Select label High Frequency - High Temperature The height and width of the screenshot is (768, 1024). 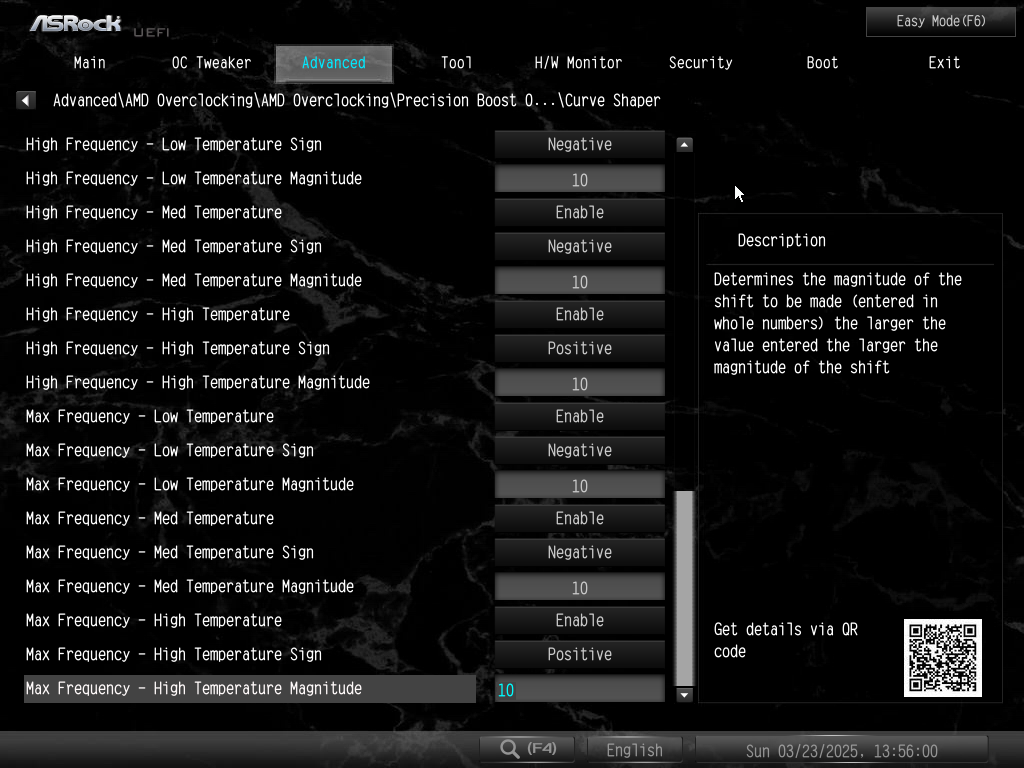157,314
